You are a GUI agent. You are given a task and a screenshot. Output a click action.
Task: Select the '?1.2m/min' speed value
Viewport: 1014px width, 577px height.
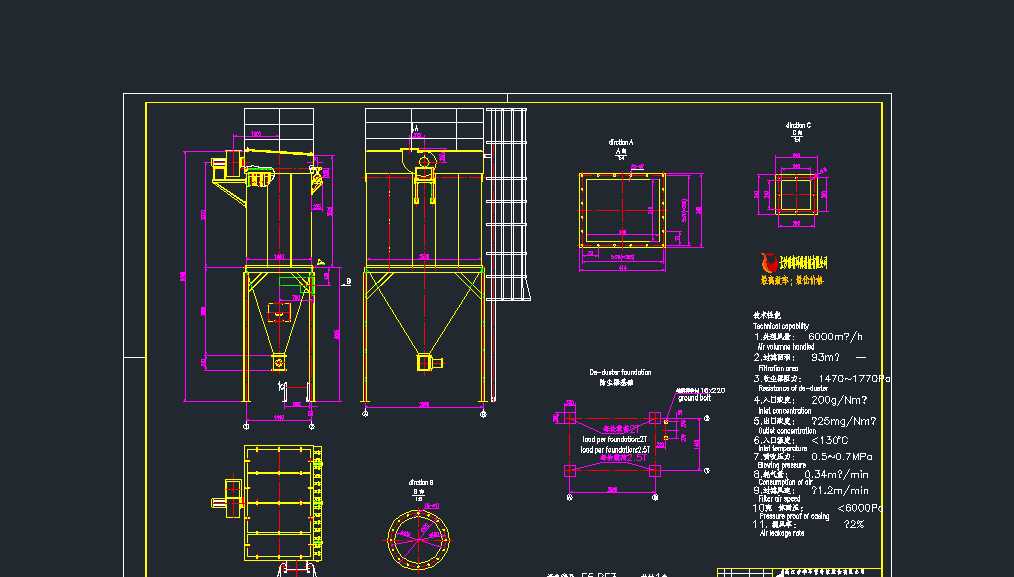click(x=840, y=491)
